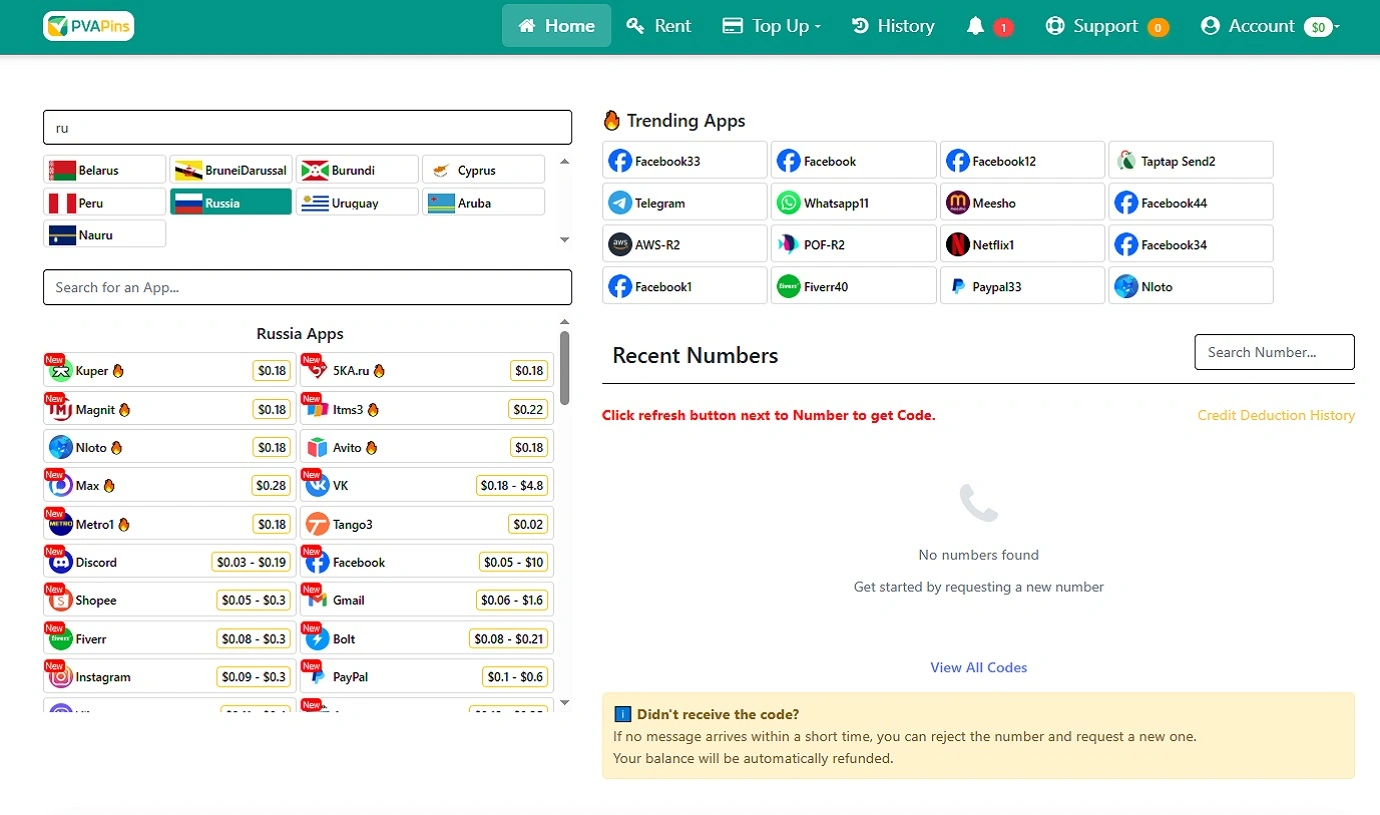
Task: Choose Facebook34 in Trending Apps
Action: [1191, 244]
